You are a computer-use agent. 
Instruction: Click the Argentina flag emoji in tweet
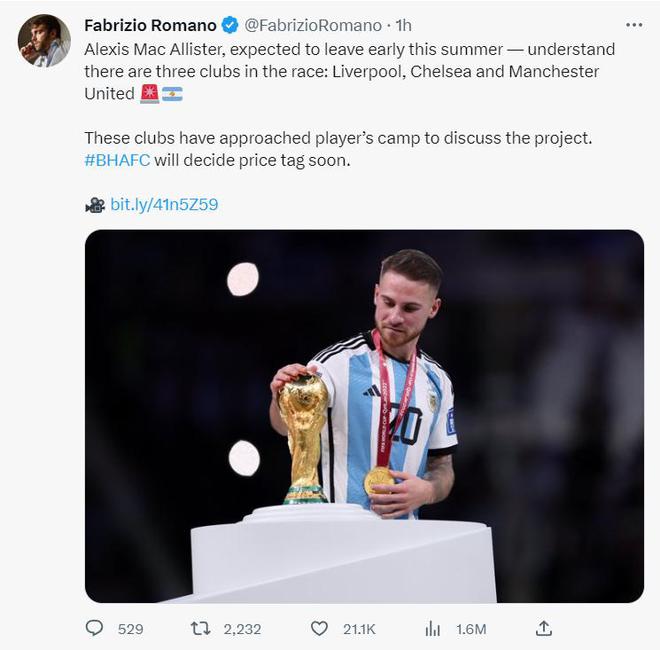[173, 94]
